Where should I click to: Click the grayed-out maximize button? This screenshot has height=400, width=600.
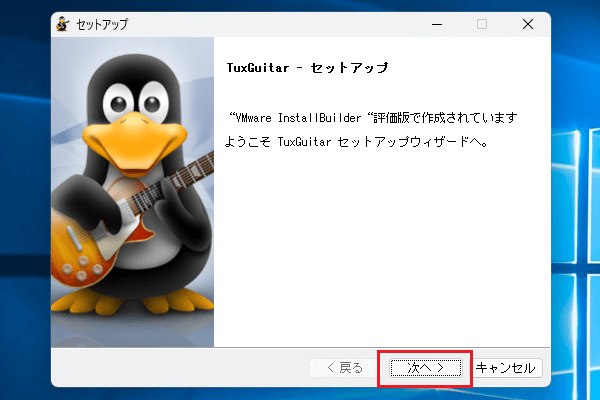coord(481,25)
